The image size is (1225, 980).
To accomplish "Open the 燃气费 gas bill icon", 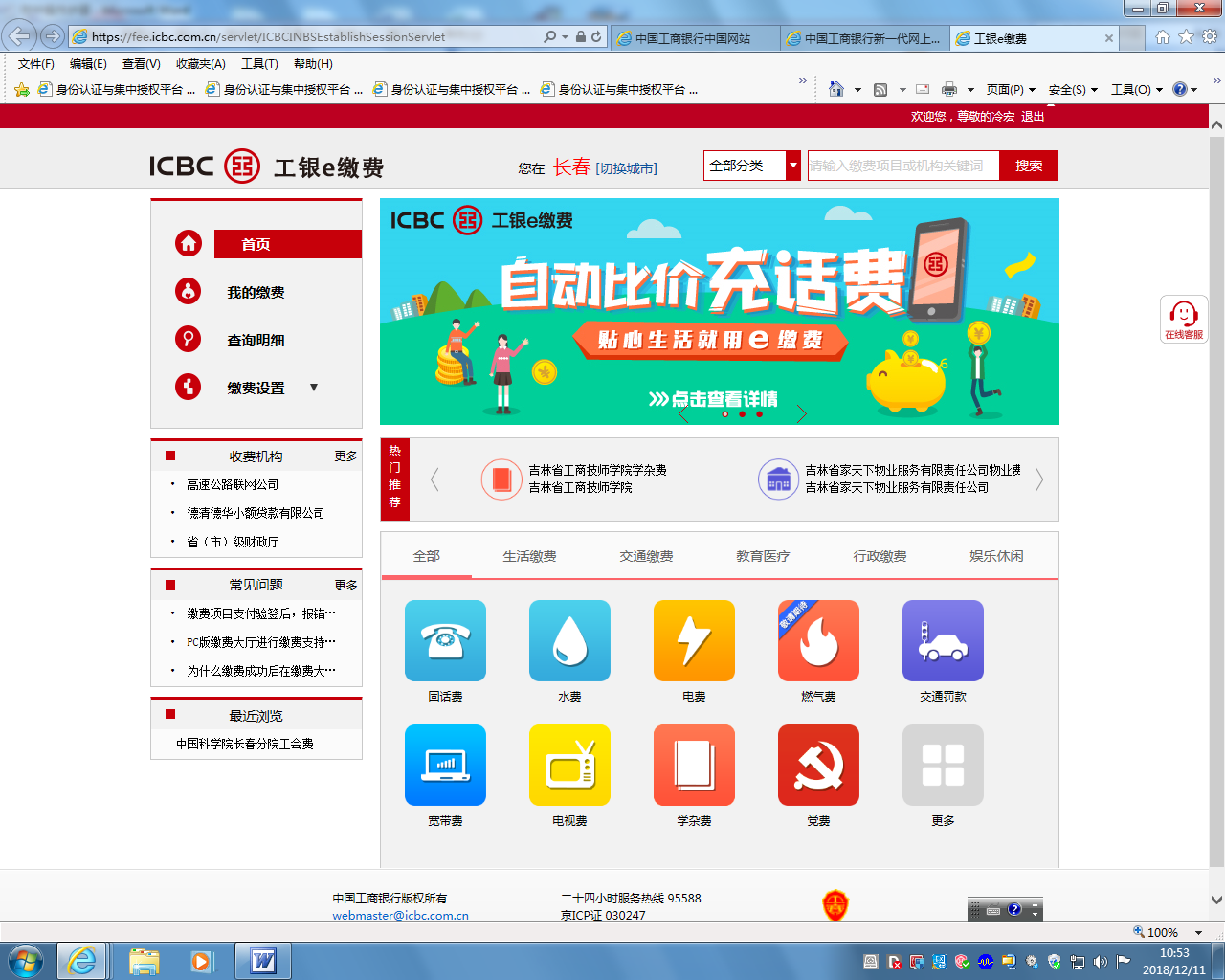I will [x=818, y=640].
